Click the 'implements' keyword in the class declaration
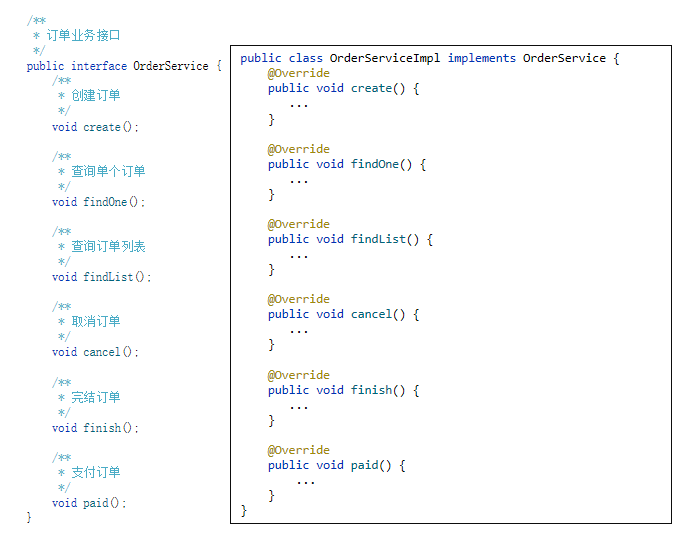The image size is (692, 542). (x=481, y=58)
